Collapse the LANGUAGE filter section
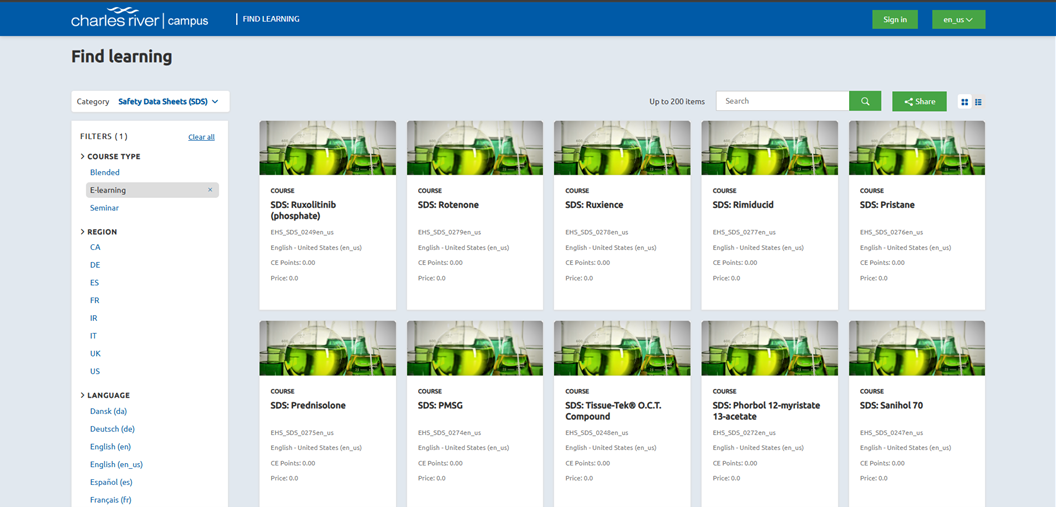Screen dimensions: 1056x507 [105, 395]
